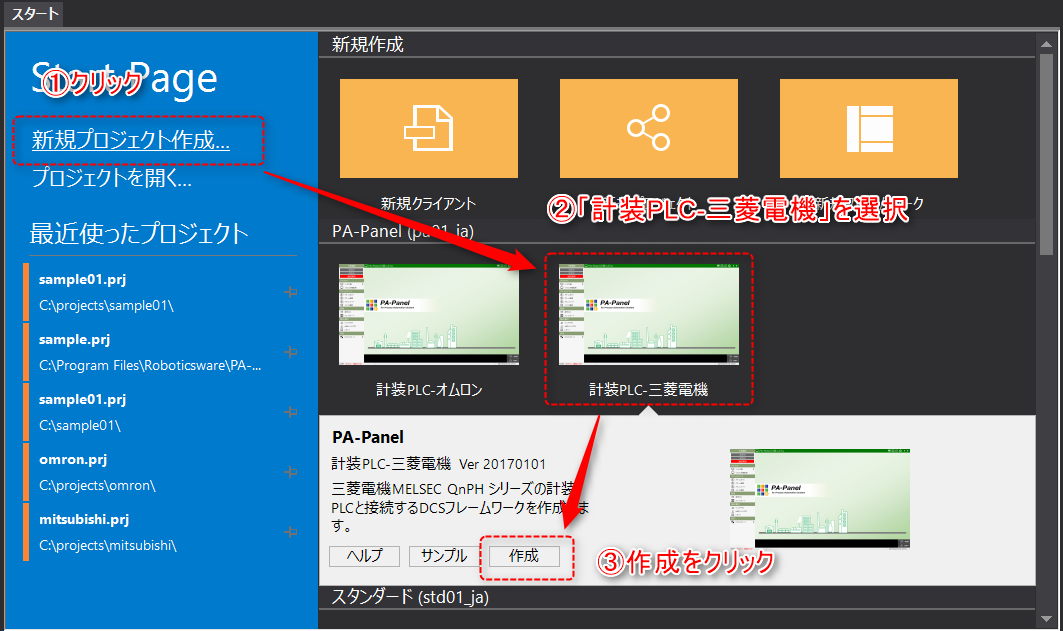The height and width of the screenshot is (631, 1063).
Task: Select the 計装PLC-三菱電機 template thumbnail
Action: click(x=649, y=314)
